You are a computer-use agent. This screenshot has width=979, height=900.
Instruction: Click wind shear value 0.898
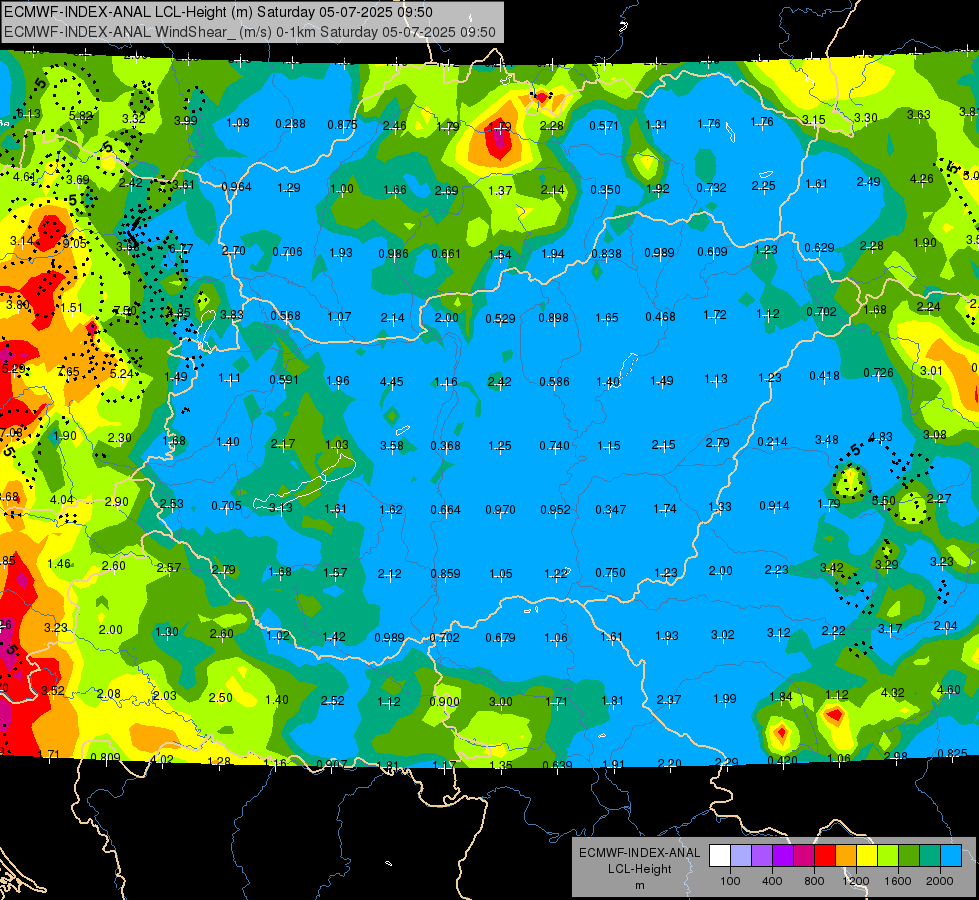pos(553,317)
